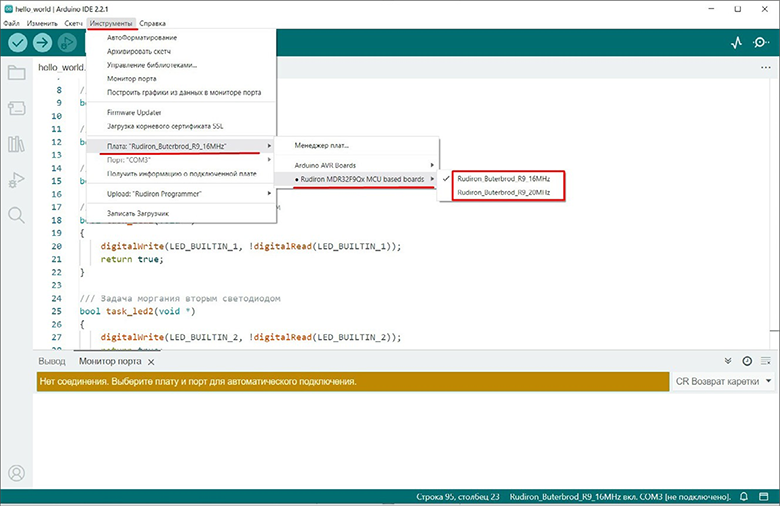The image size is (780, 506).
Task: Click the editor tab three-dots menu
Action: tap(766, 68)
